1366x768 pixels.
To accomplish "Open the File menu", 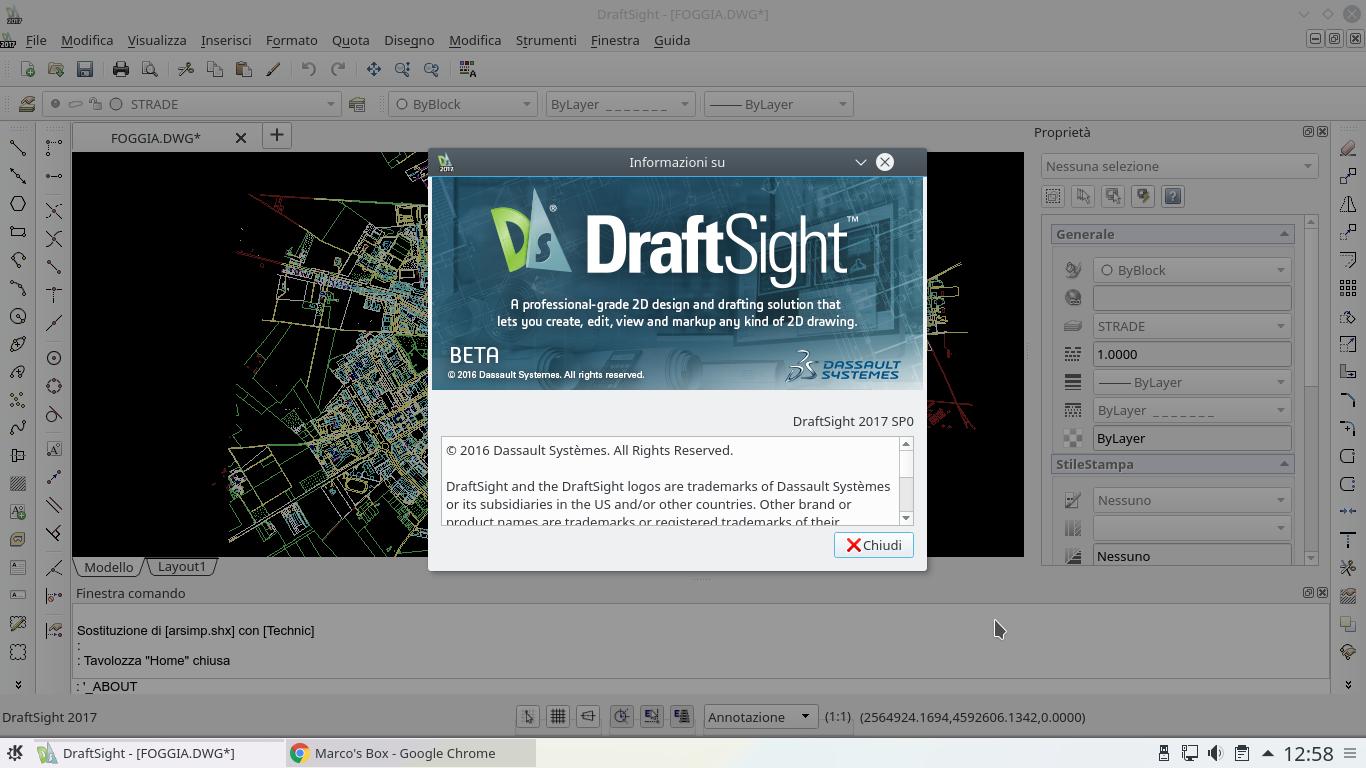I will [x=36, y=40].
